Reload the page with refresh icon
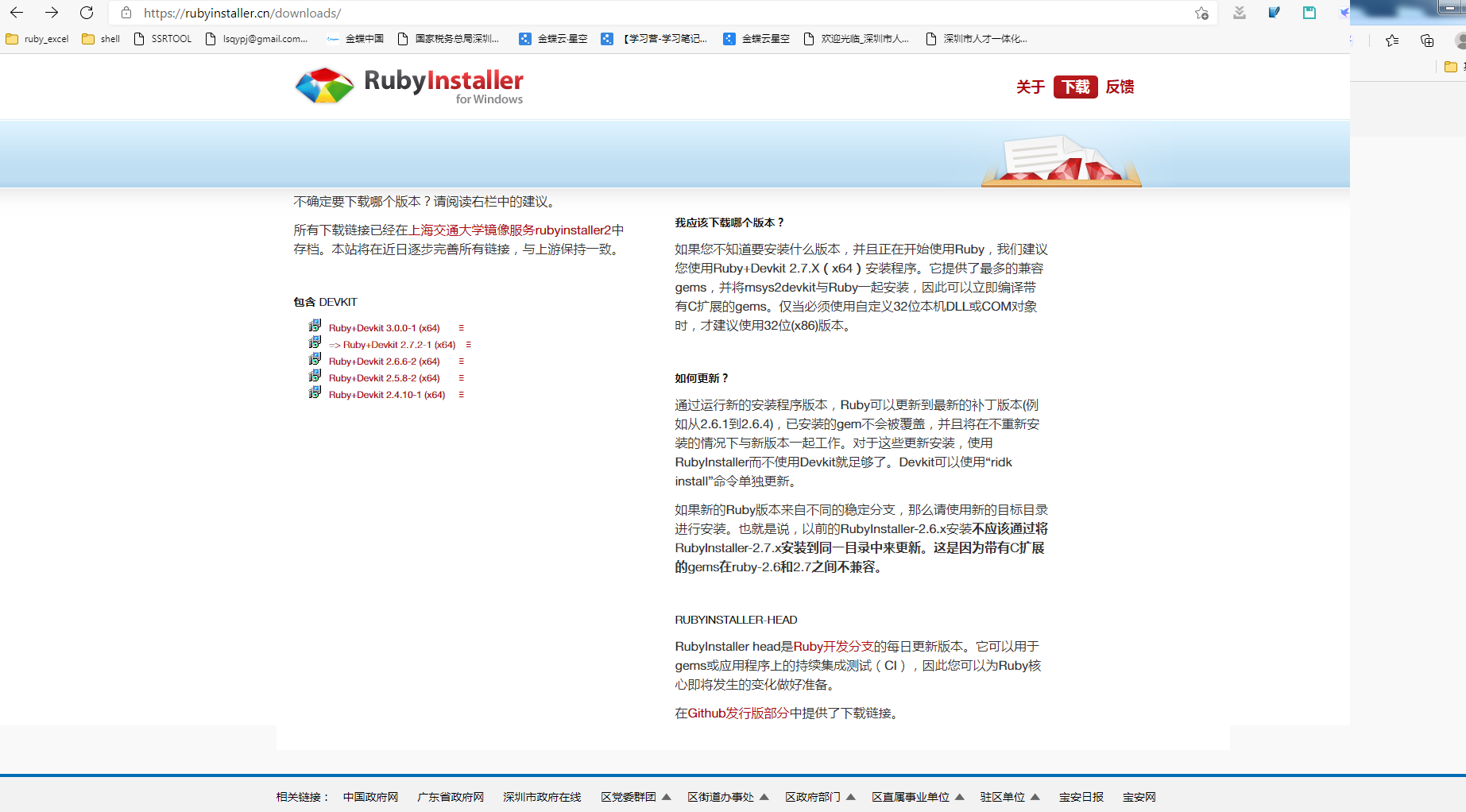 click(87, 13)
